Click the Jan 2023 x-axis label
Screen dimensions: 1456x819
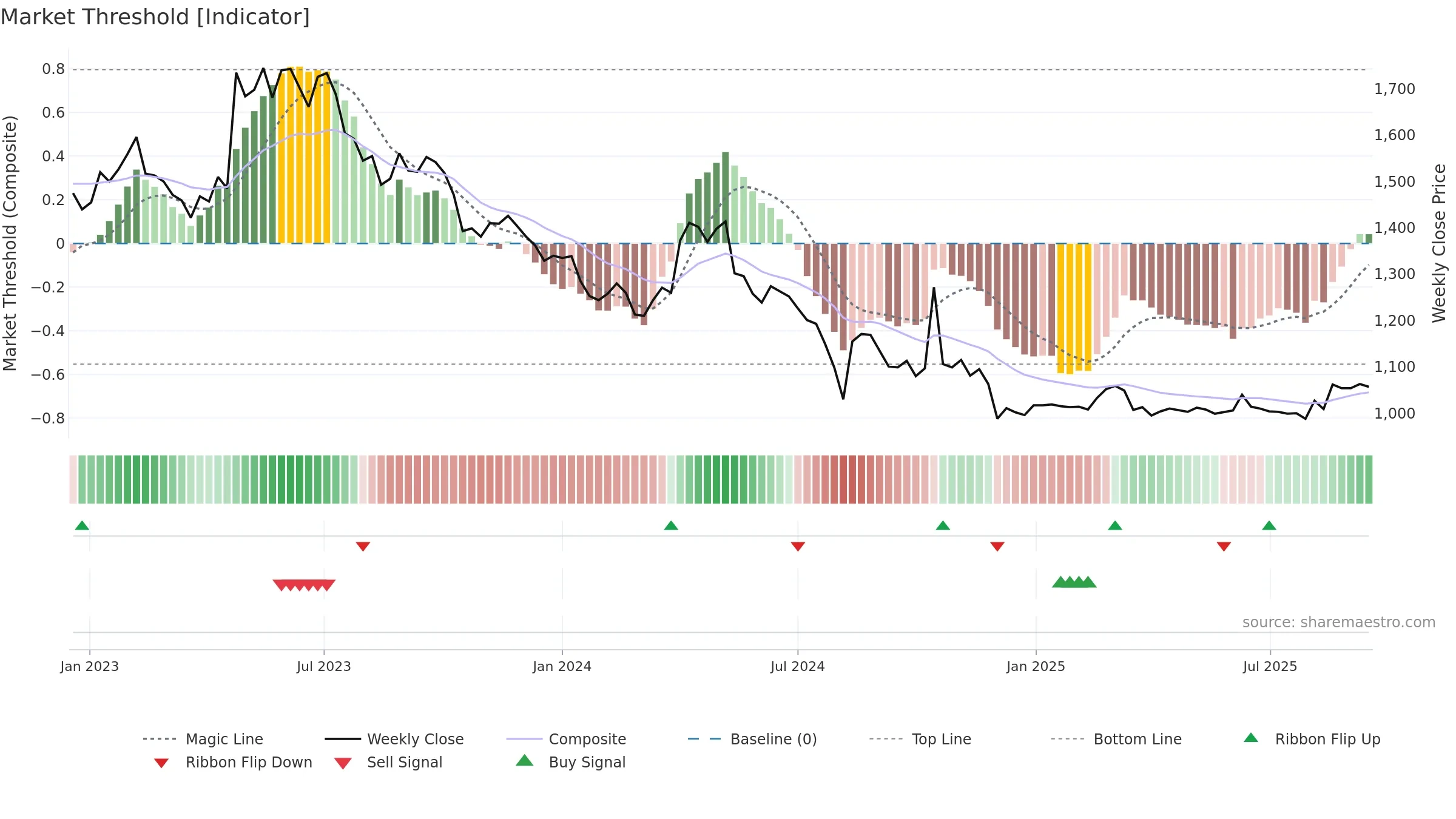click(90, 666)
